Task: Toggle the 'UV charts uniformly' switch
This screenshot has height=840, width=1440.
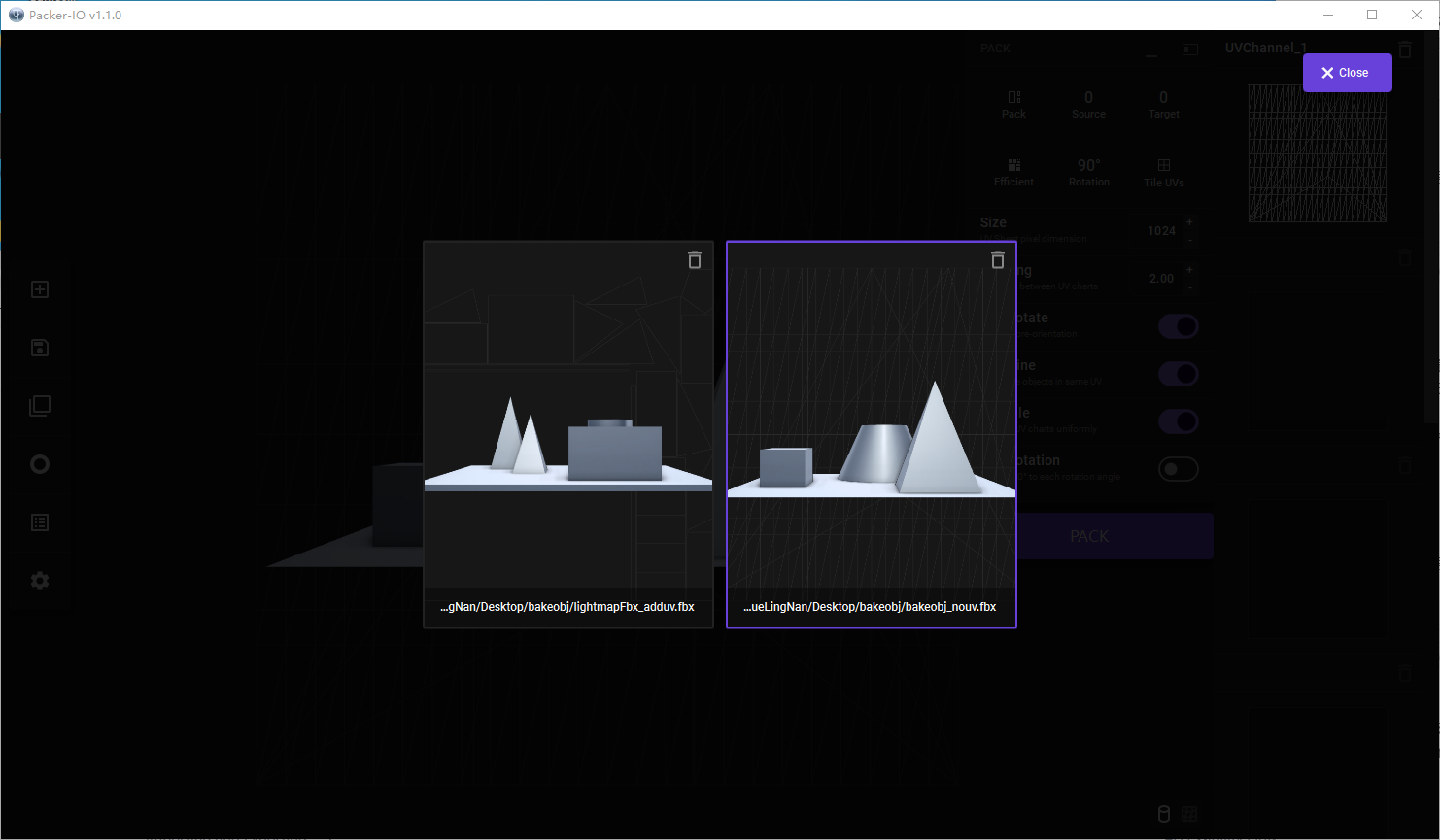Action: (x=1179, y=421)
